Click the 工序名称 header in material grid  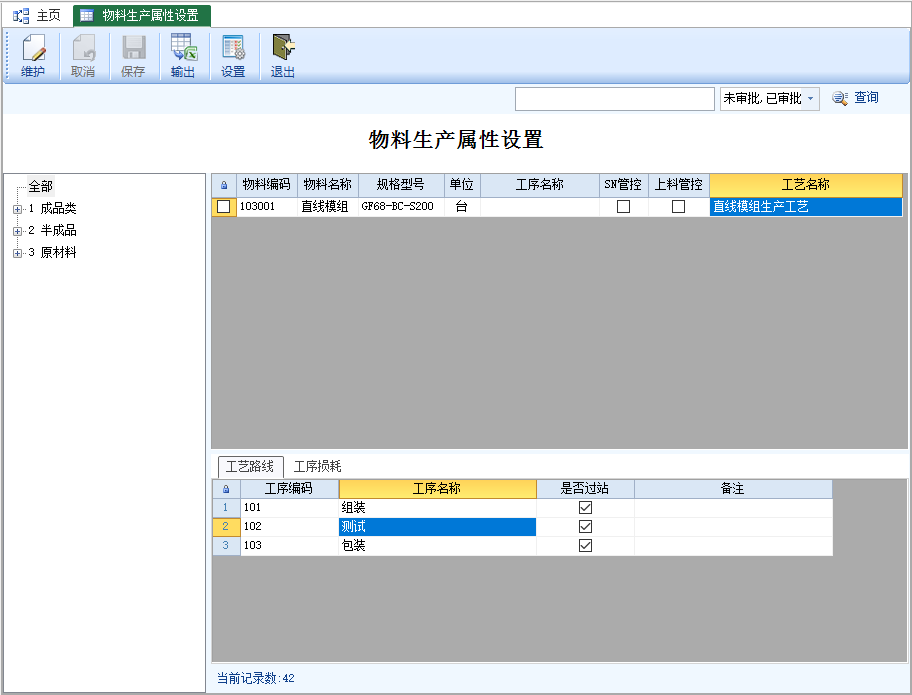pos(540,185)
